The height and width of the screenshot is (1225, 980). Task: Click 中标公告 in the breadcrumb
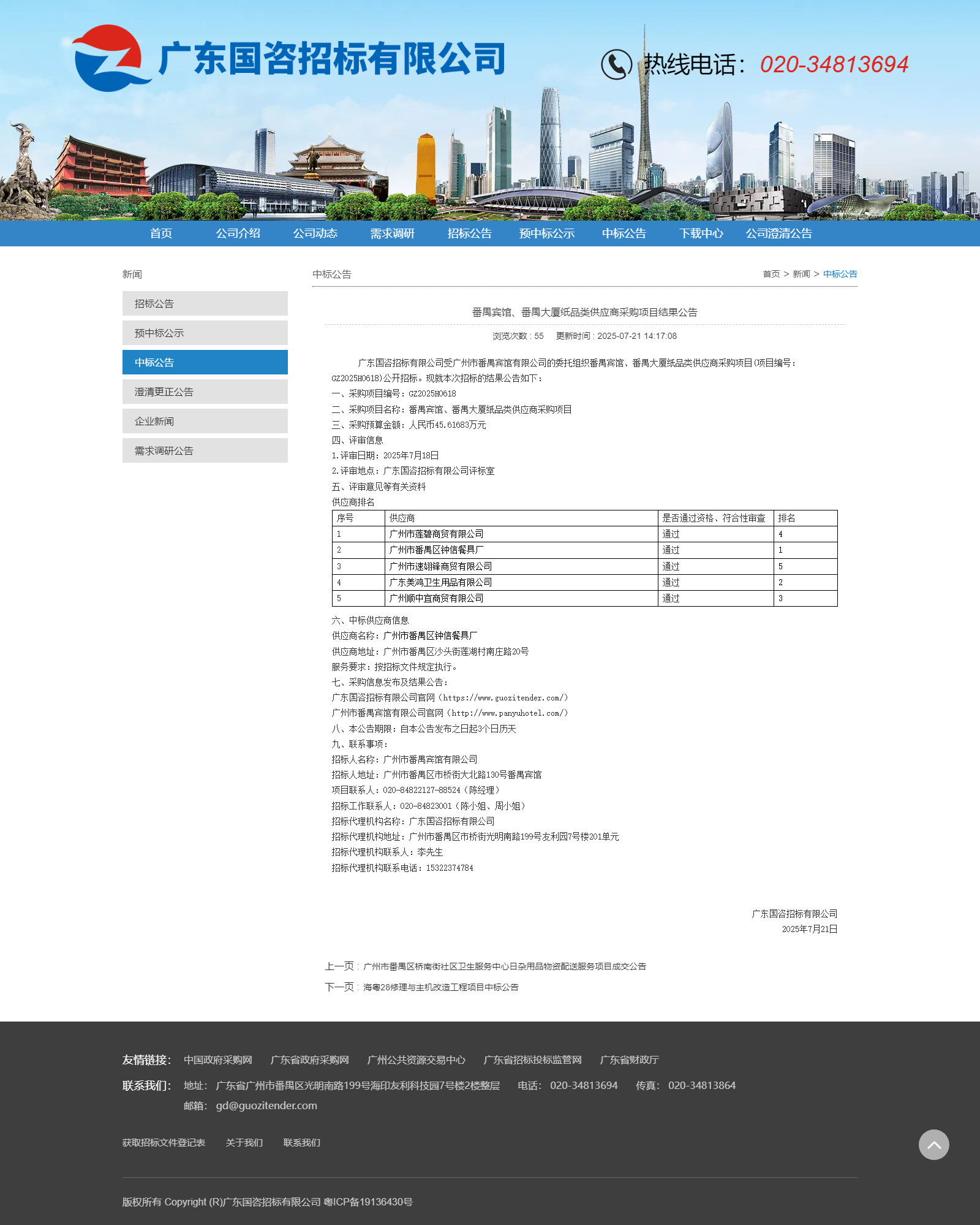coord(840,274)
